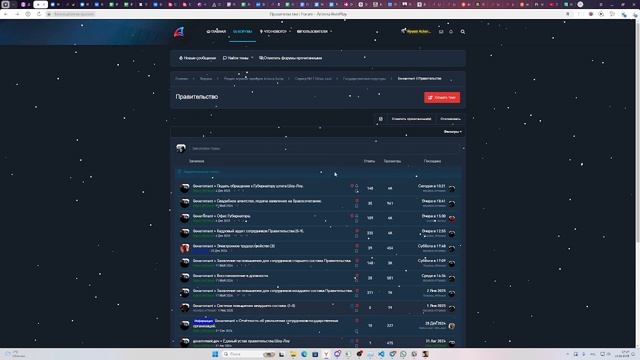Open the inbox envelope icon in header
Image resolution: width=640 pixels, height=360 pixels.
pyautogui.click(x=441, y=31)
